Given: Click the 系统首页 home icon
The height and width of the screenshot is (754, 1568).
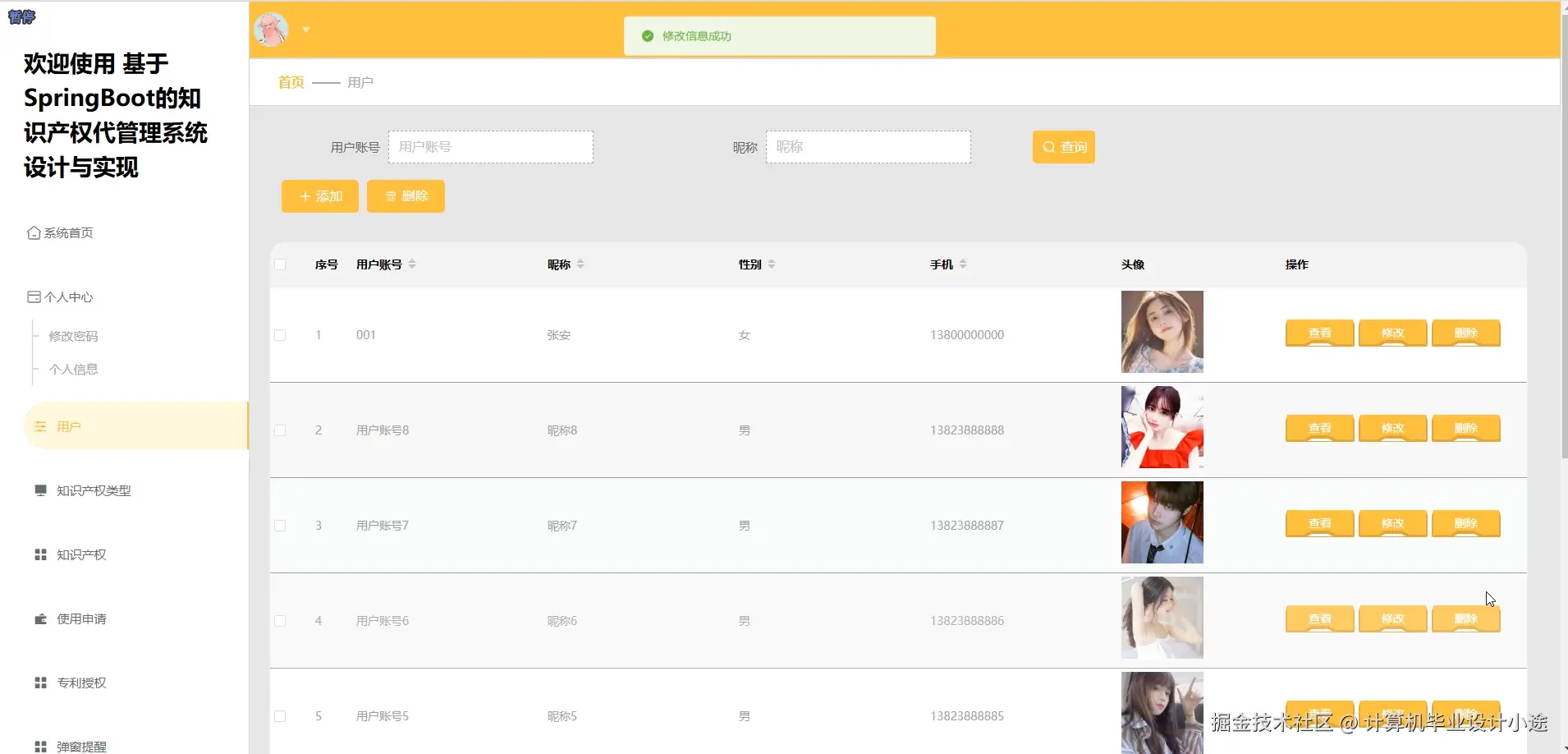Looking at the screenshot, I should point(34,233).
